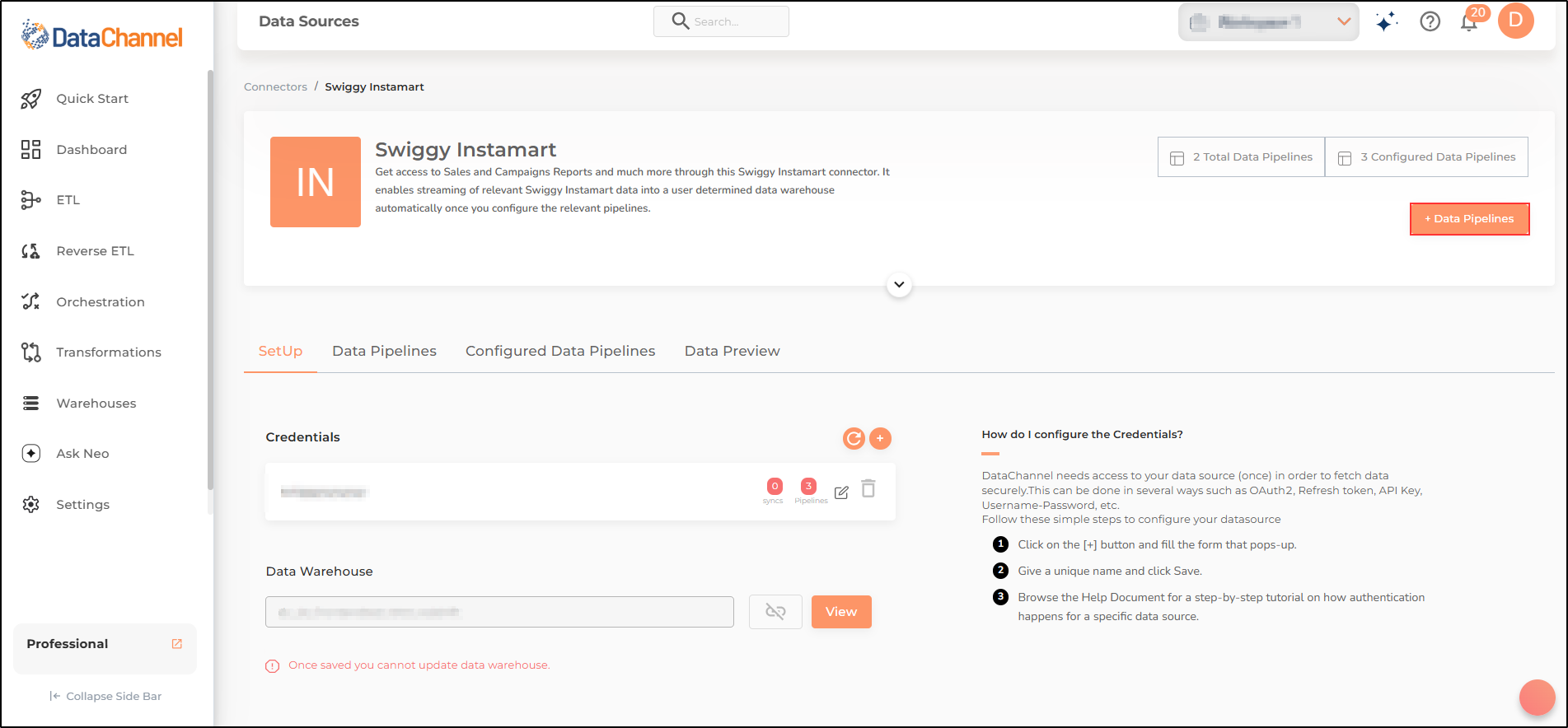Open the floating orange chat bubble
Image resolution: width=1568 pixels, height=728 pixels.
point(1538,698)
